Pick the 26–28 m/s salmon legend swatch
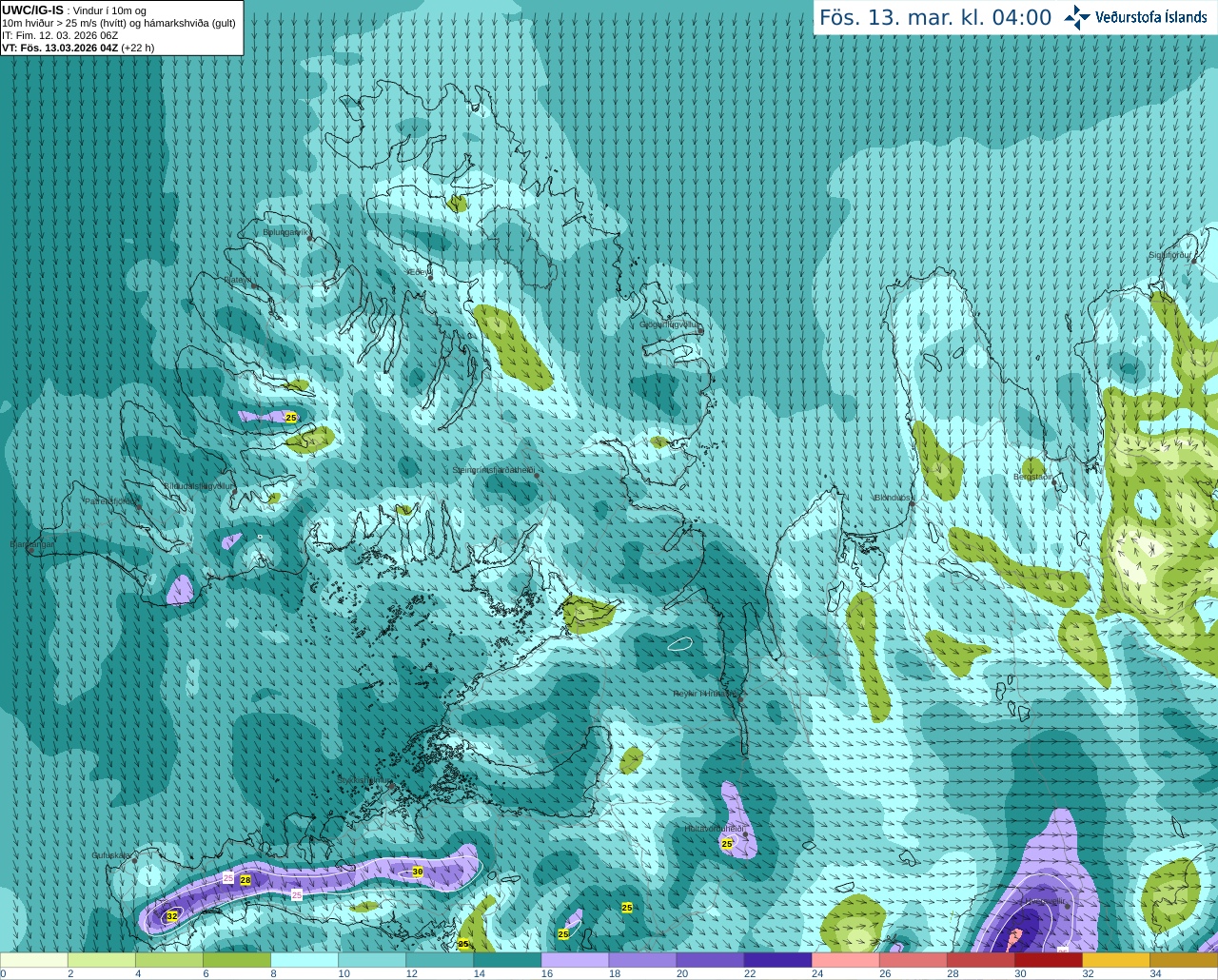Screen dimensions: 1218x980 coord(913,960)
